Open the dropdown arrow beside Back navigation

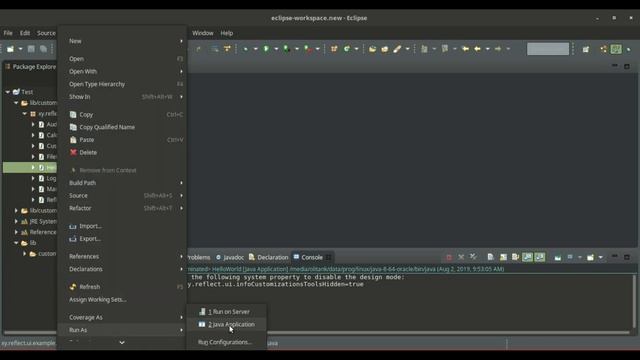coord(487,49)
